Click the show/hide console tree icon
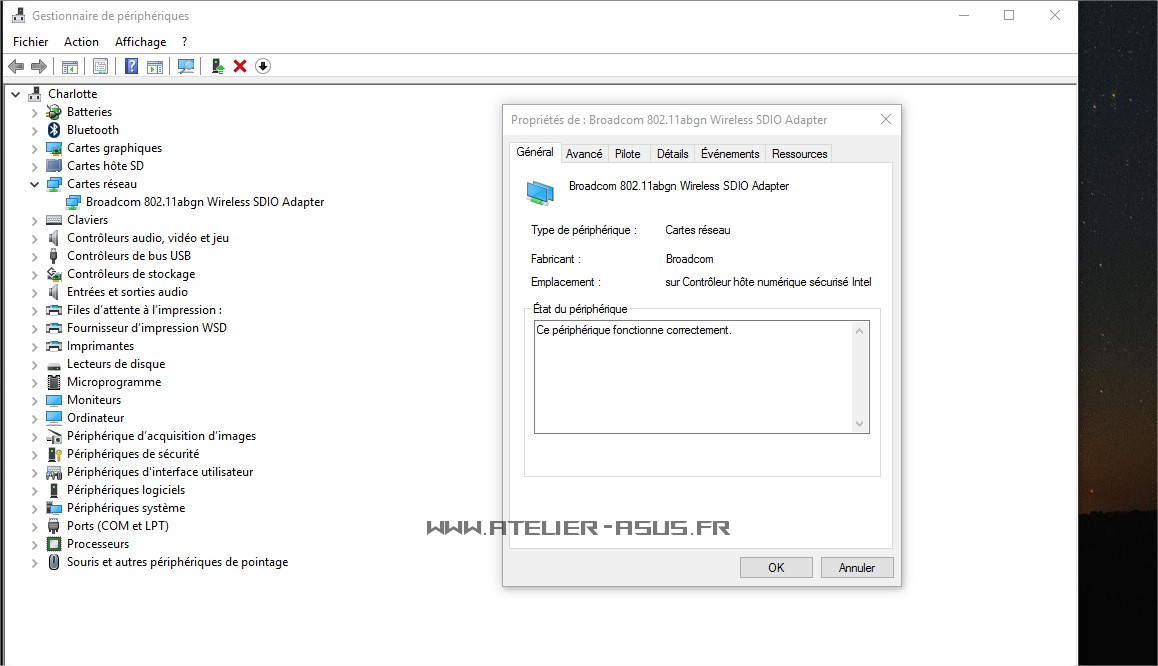This screenshot has width=1158, height=666. click(69, 66)
